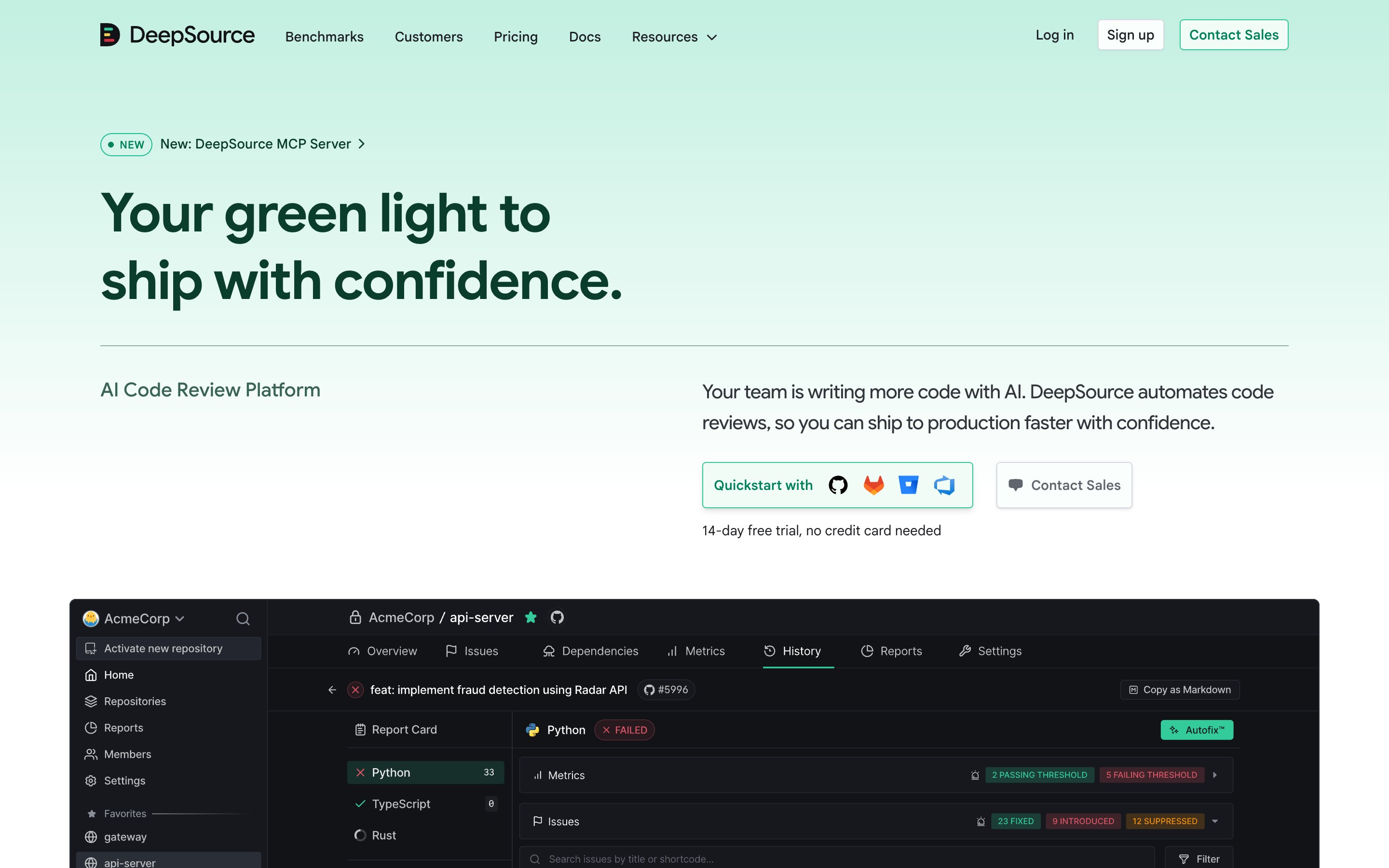The height and width of the screenshot is (868, 1389).
Task: Click Copy as Markdown button
Action: 1180,690
